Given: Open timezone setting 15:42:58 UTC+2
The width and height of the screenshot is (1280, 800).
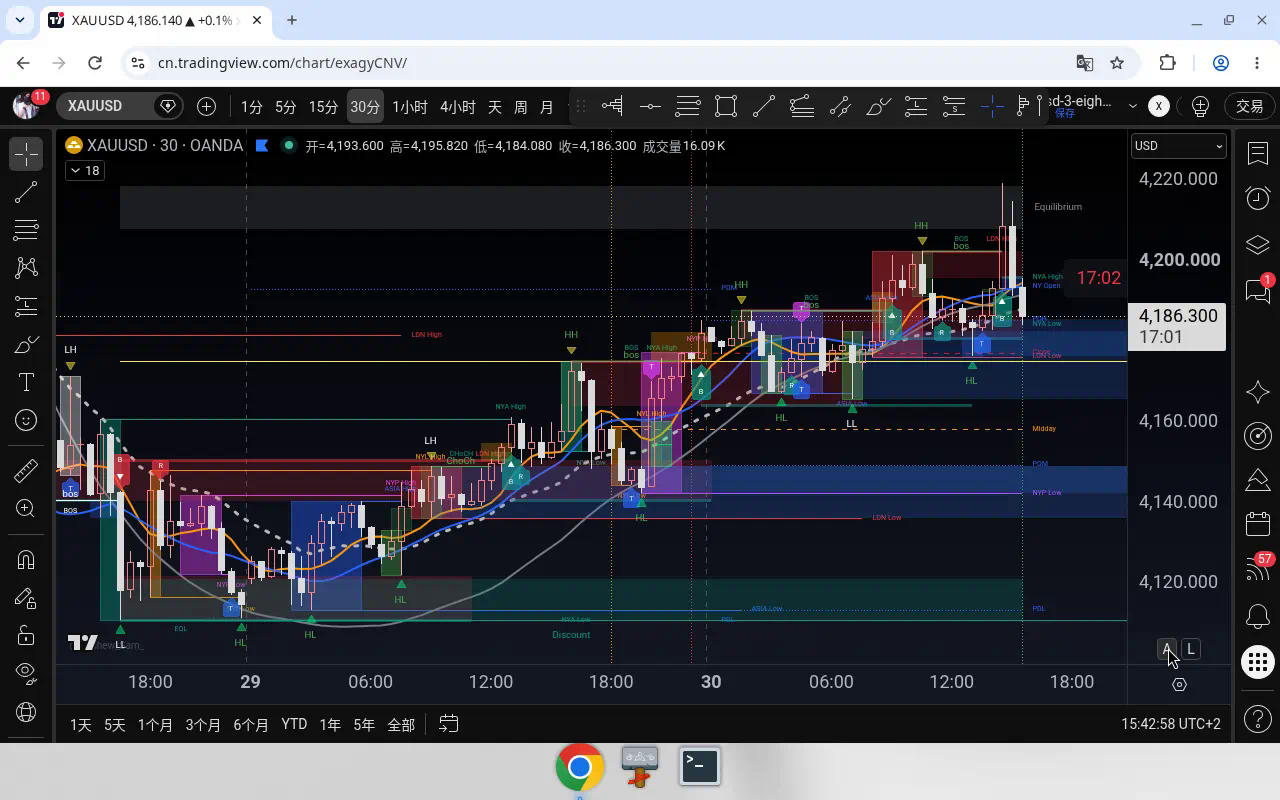Looking at the screenshot, I should pyautogui.click(x=1171, y=724).
